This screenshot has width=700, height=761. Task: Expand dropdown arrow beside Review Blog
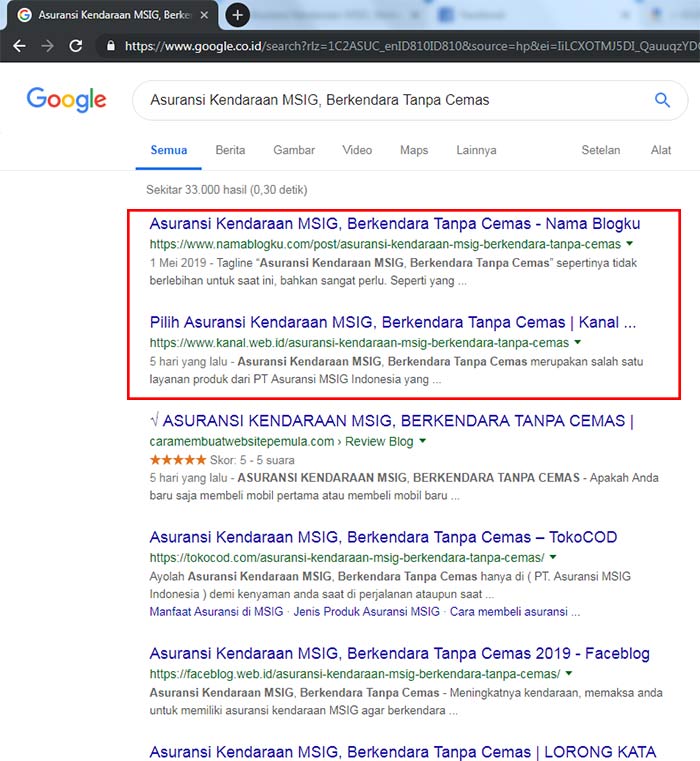point(423,441)
